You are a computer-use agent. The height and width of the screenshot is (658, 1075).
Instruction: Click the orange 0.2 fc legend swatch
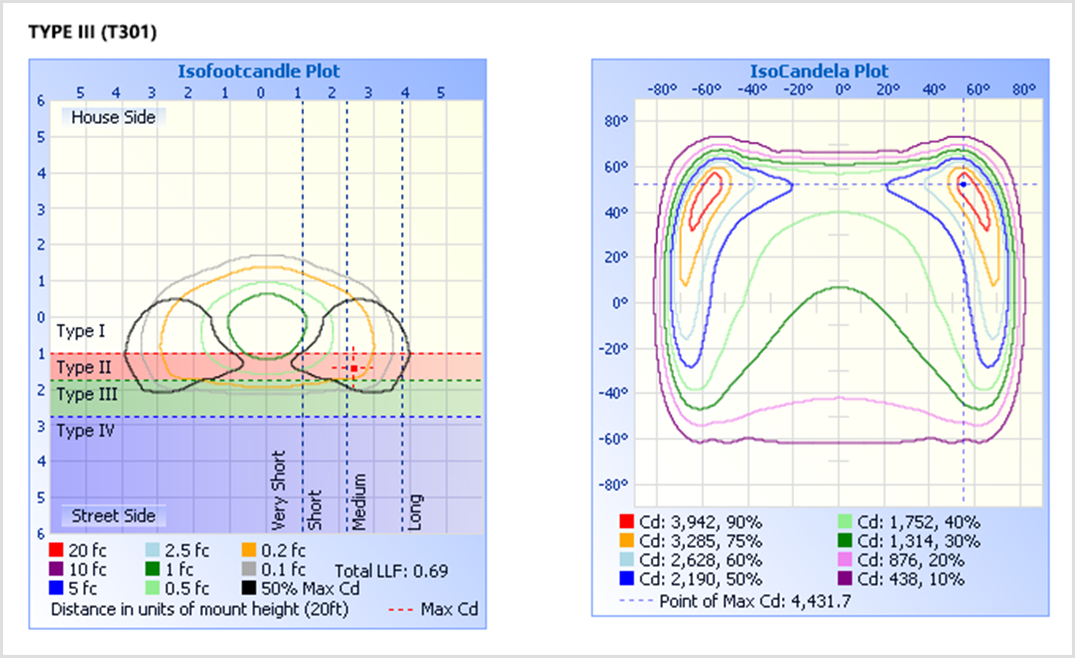coord(249,550)
